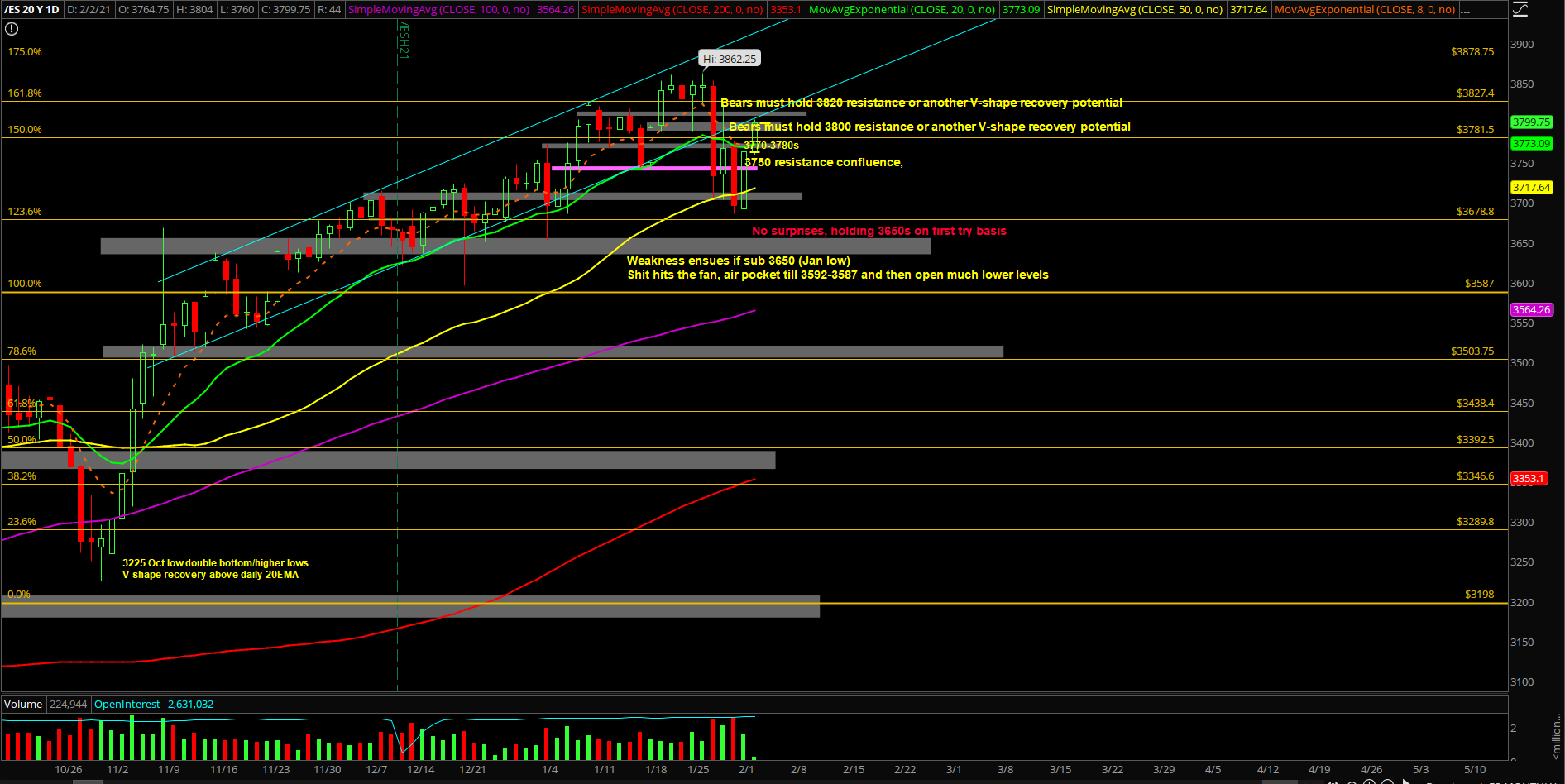
Task: Click the 3564.26 SMA 100 header value
Action: [x=555, y=10]
